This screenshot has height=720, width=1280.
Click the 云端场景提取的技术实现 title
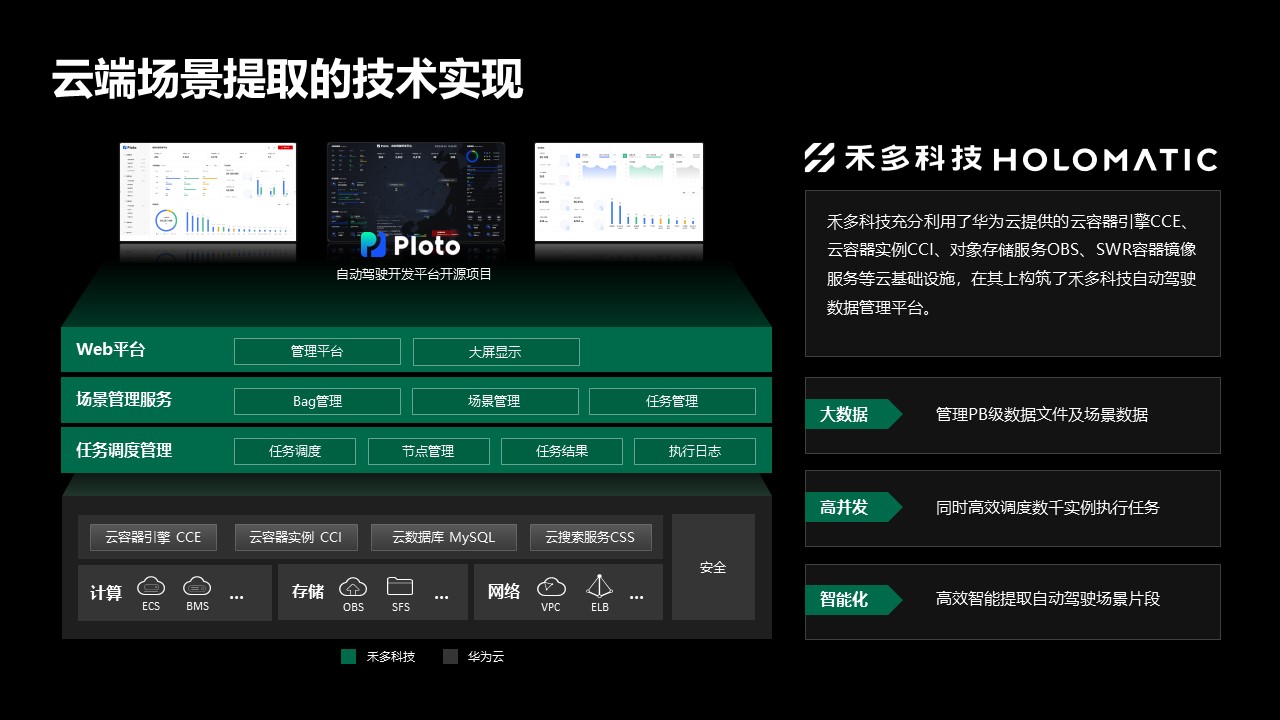[x=288, y=79]
